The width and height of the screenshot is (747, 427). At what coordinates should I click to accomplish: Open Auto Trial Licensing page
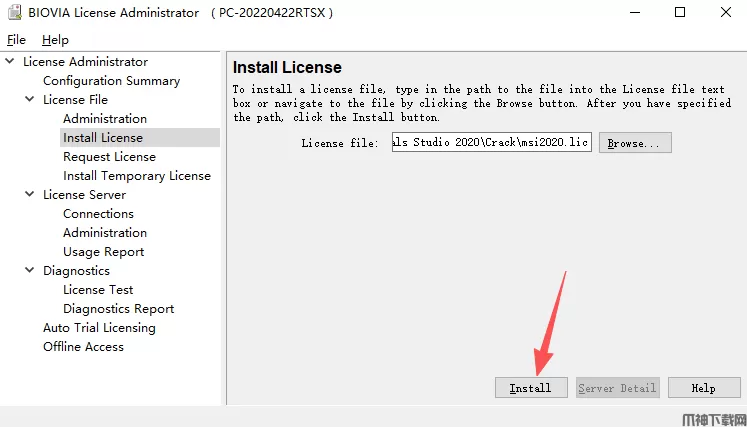pyautogui.click(x=99, y=328)
